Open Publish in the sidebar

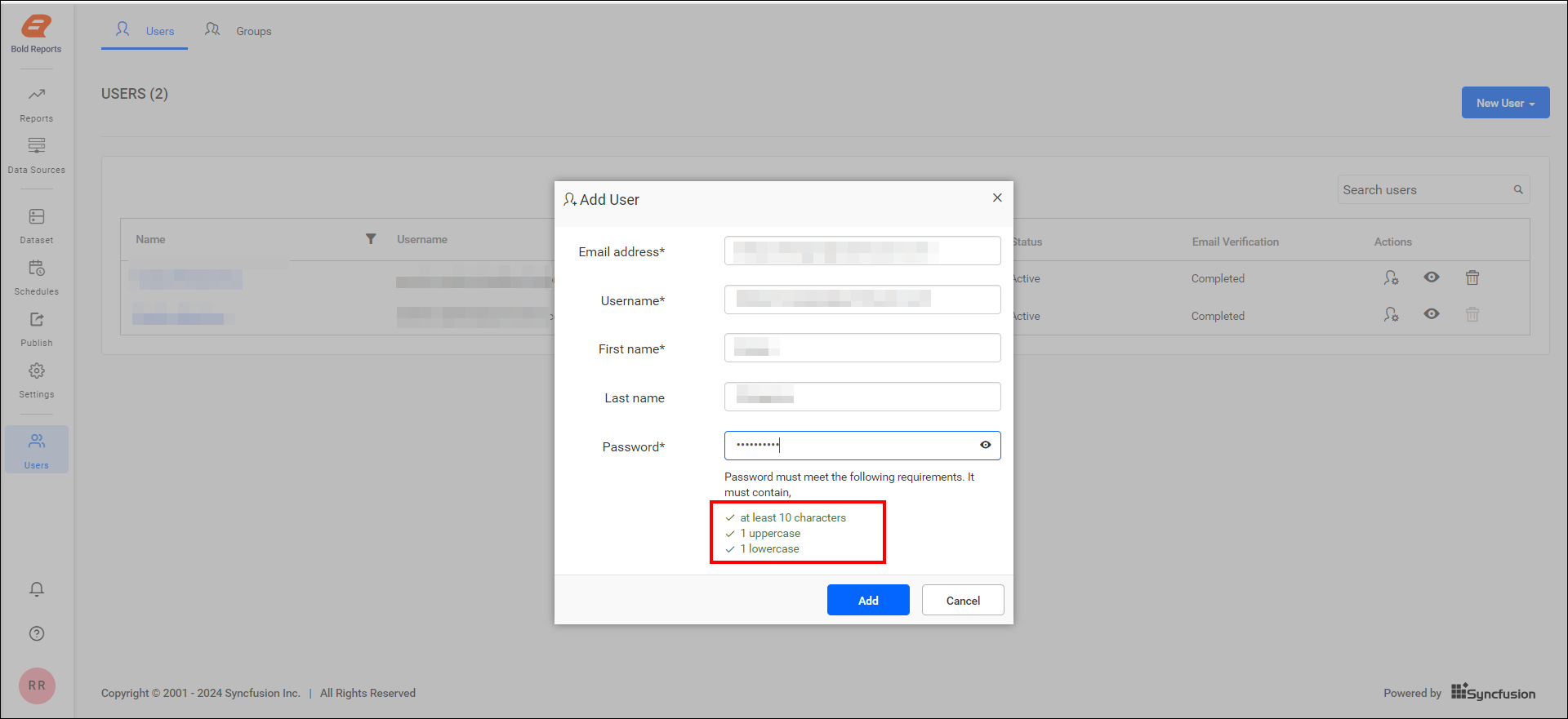tap(36, 329)
